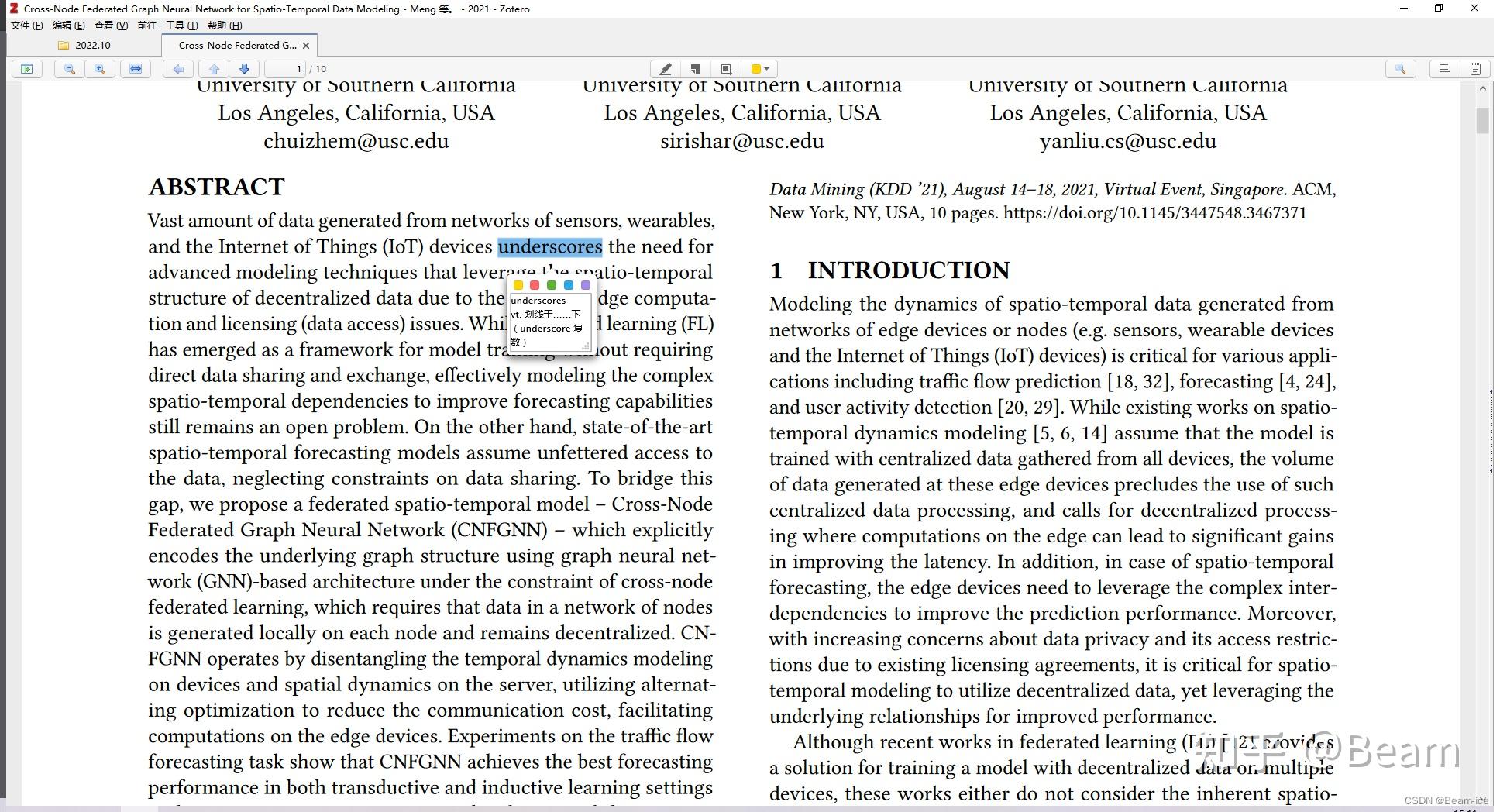Select the sticky note annotation tool

[x=695, y=69]
